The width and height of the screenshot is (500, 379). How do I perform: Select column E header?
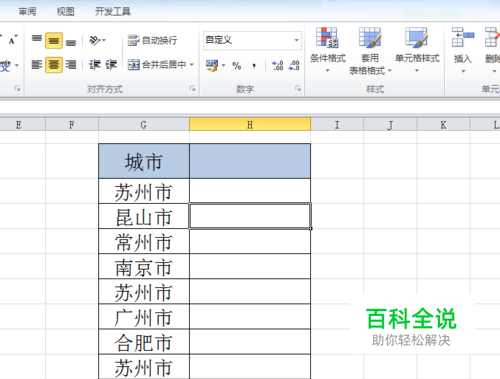click(19, 125)
